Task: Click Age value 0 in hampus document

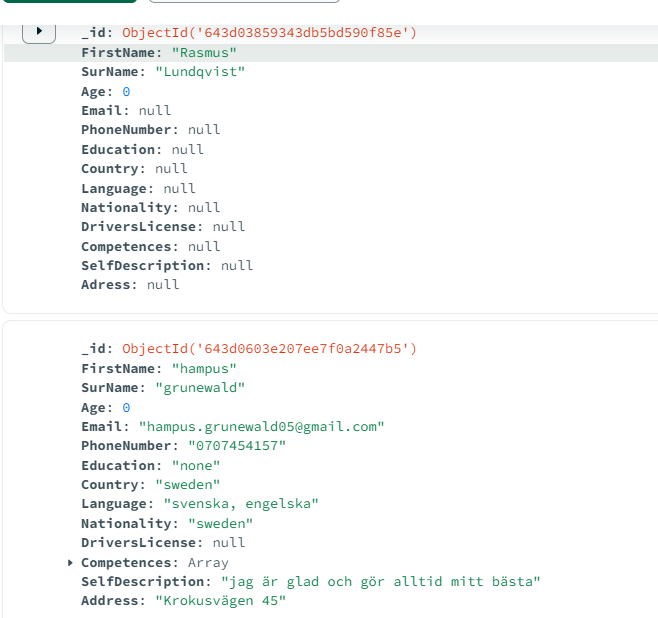Action: point(126,408)
